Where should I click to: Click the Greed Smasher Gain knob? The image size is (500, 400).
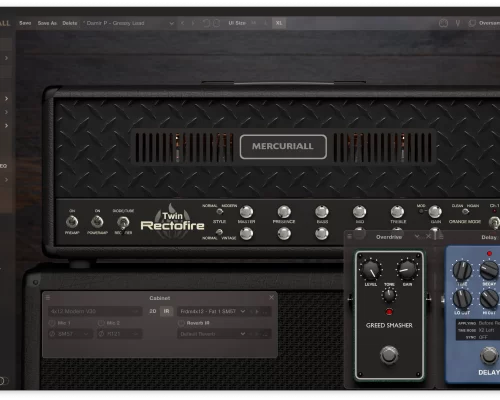[407, 270]
